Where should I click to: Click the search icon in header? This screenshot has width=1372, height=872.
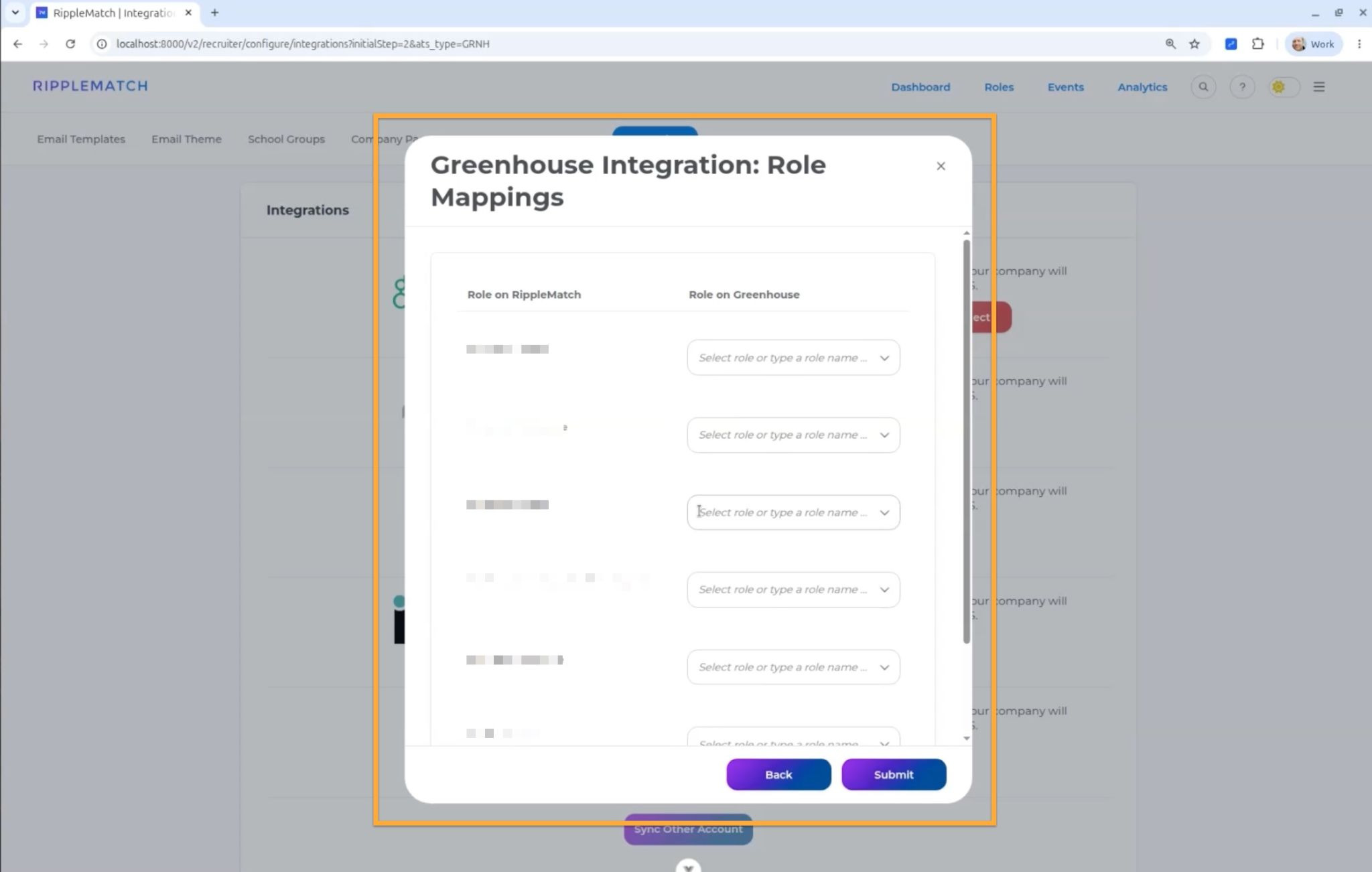[1203, 86]
